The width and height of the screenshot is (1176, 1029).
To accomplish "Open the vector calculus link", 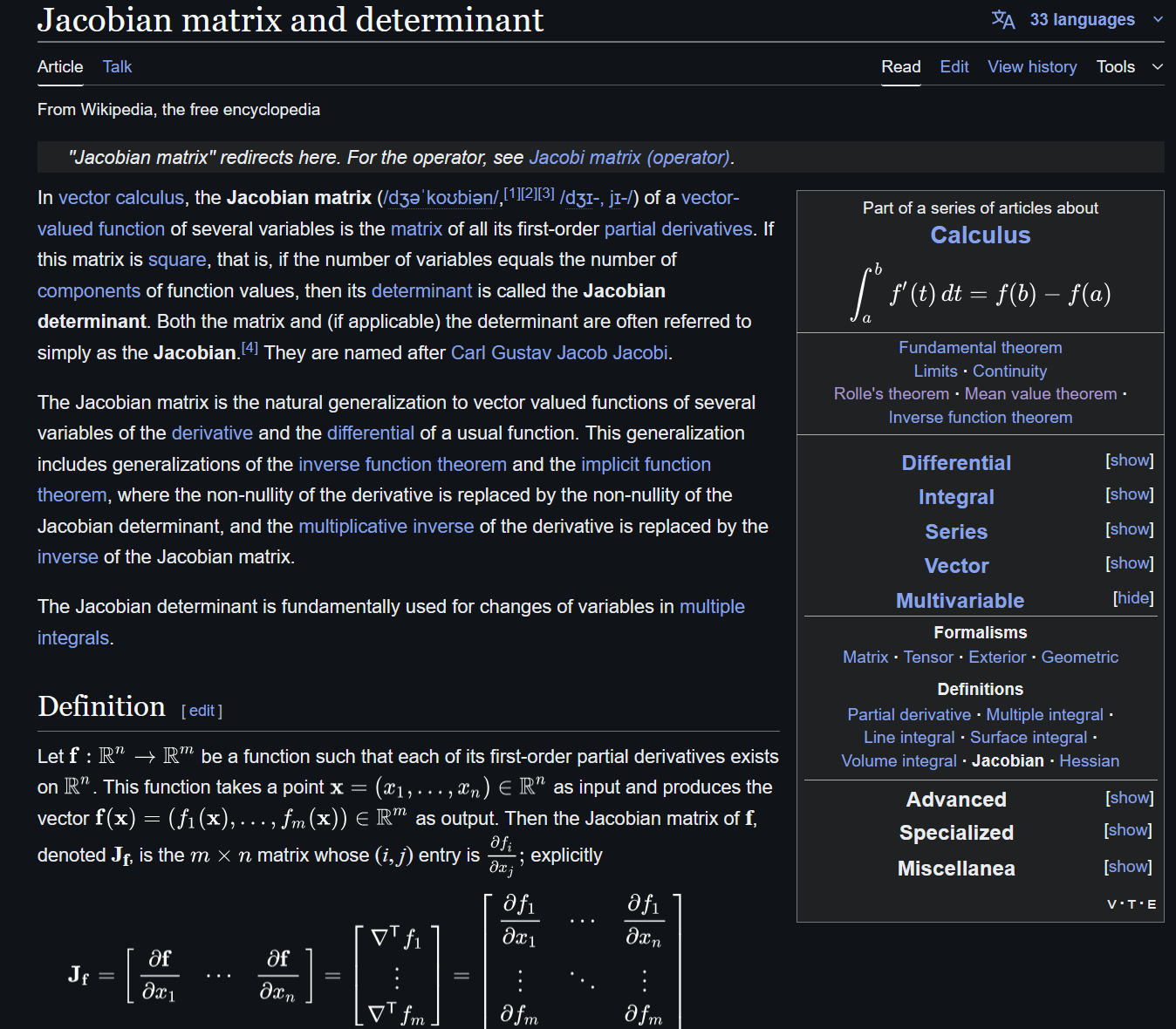I will pyautogui.click(x=121, y=198).
